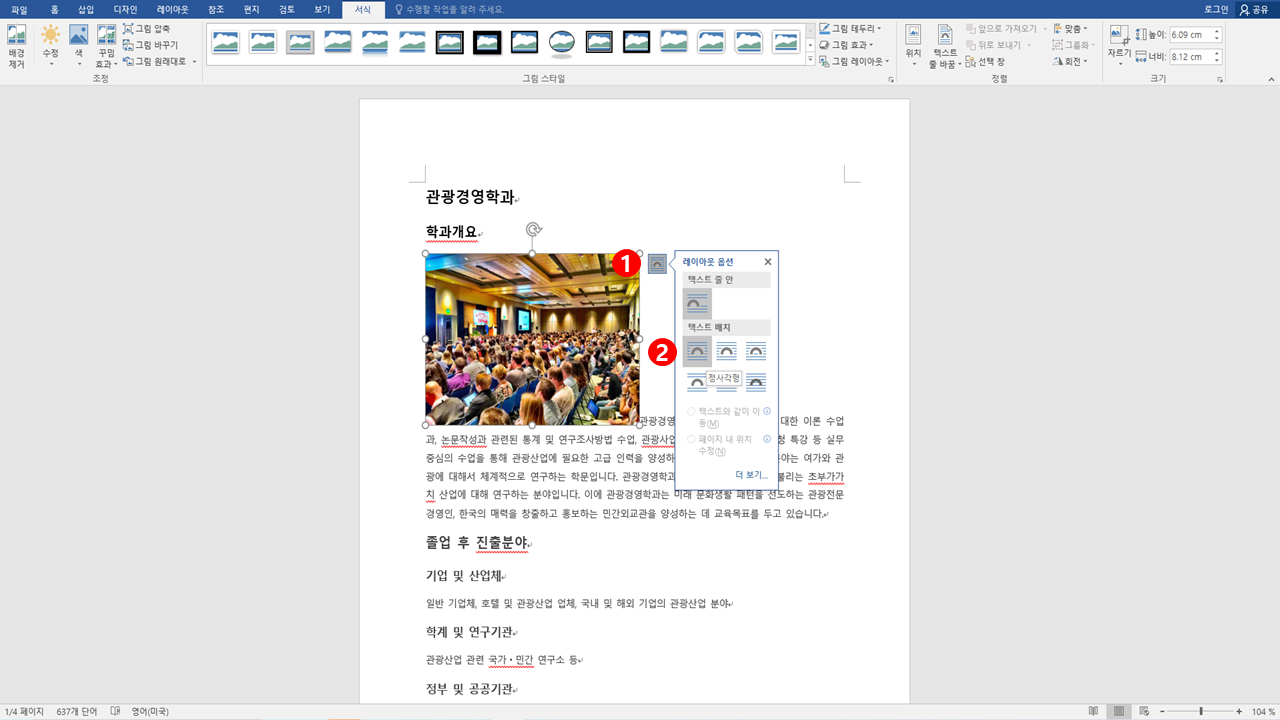The height and width of the screenshot is (720, 1280).
Task: Open the 선택 창 selection pane
Action: click(x=986, y=61)
